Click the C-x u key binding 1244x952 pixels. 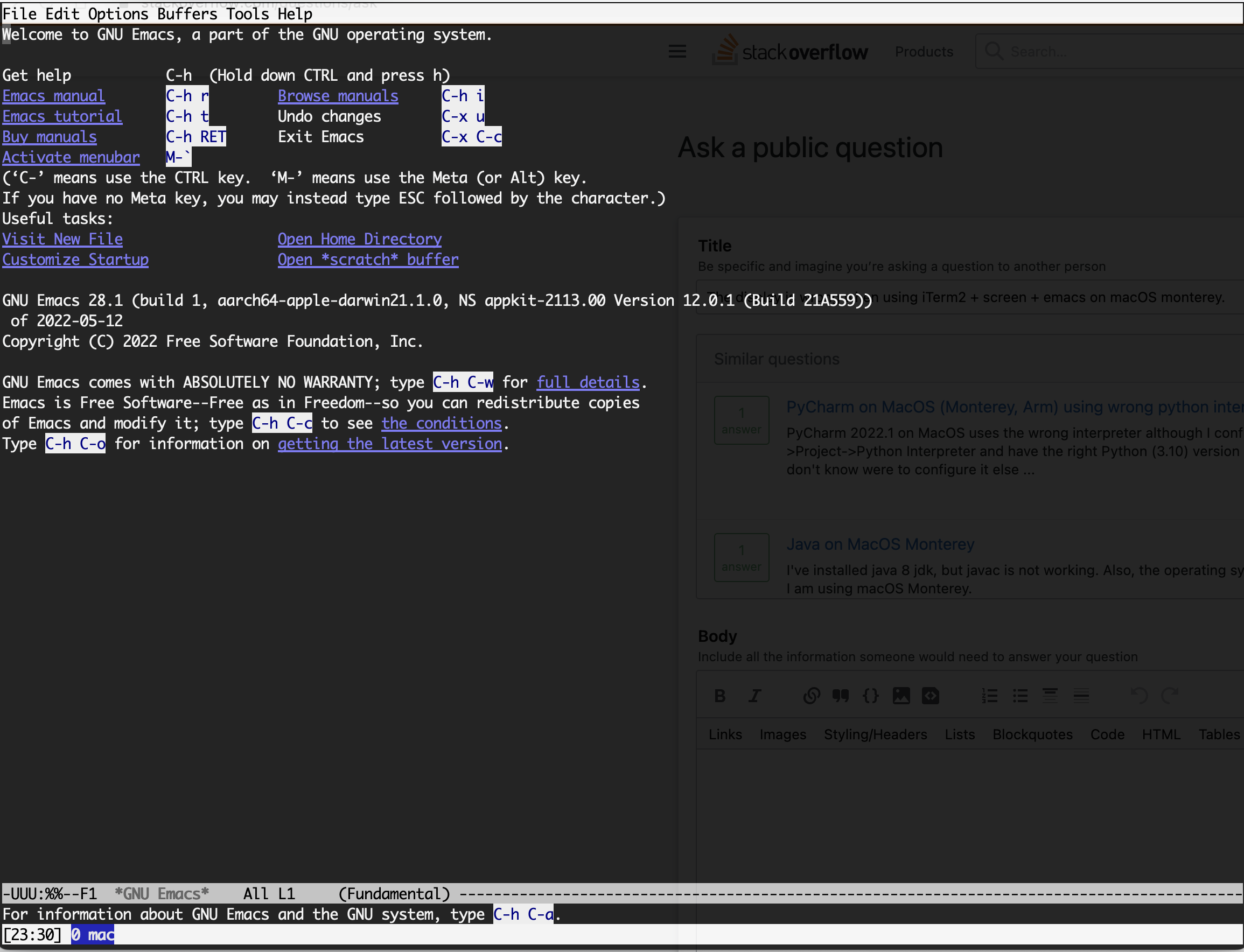463,116
